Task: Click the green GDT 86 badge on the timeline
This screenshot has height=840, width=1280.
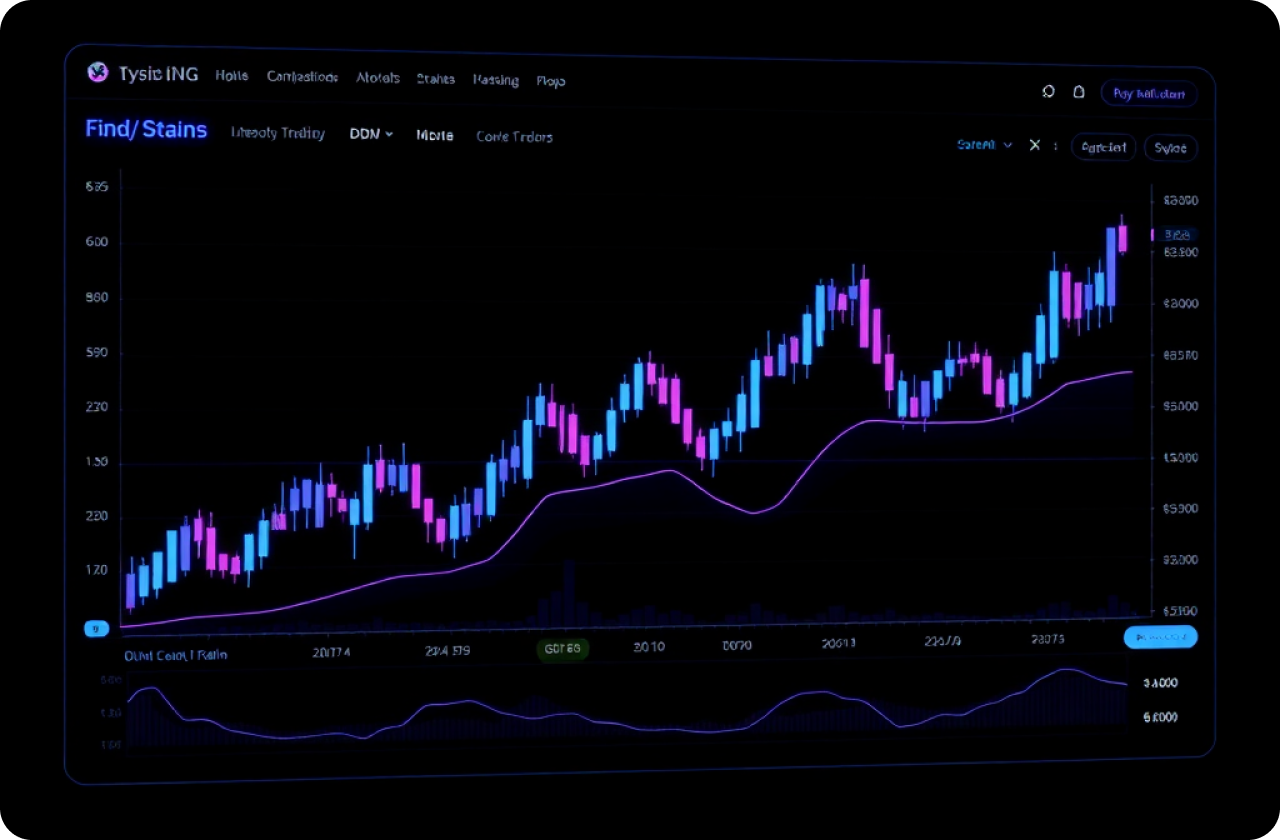Action: click(x=563, y=648)
